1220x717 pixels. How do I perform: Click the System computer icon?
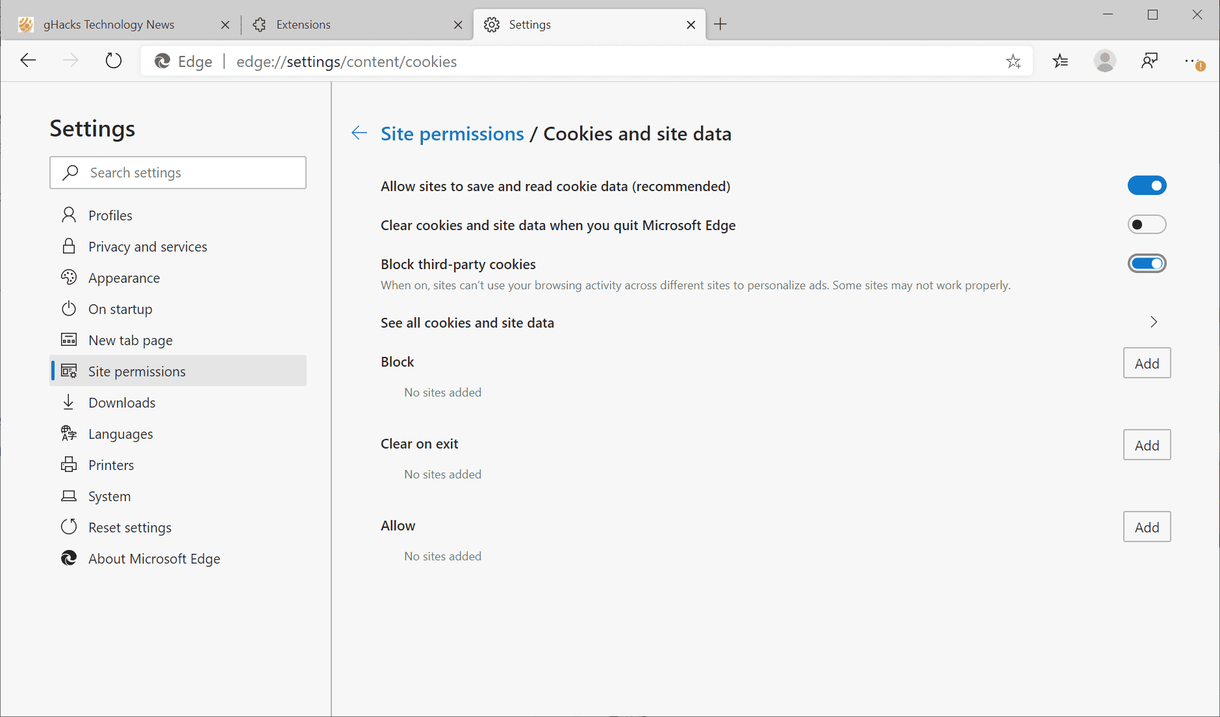point(69,496)
